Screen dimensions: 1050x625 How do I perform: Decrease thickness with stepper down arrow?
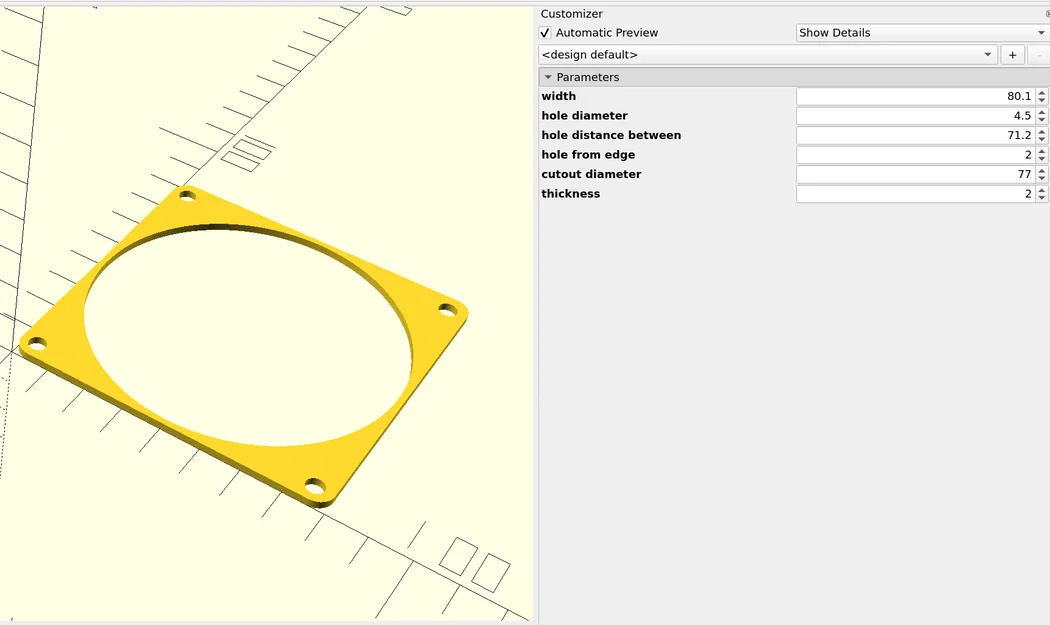click(x=1041, y=198)
